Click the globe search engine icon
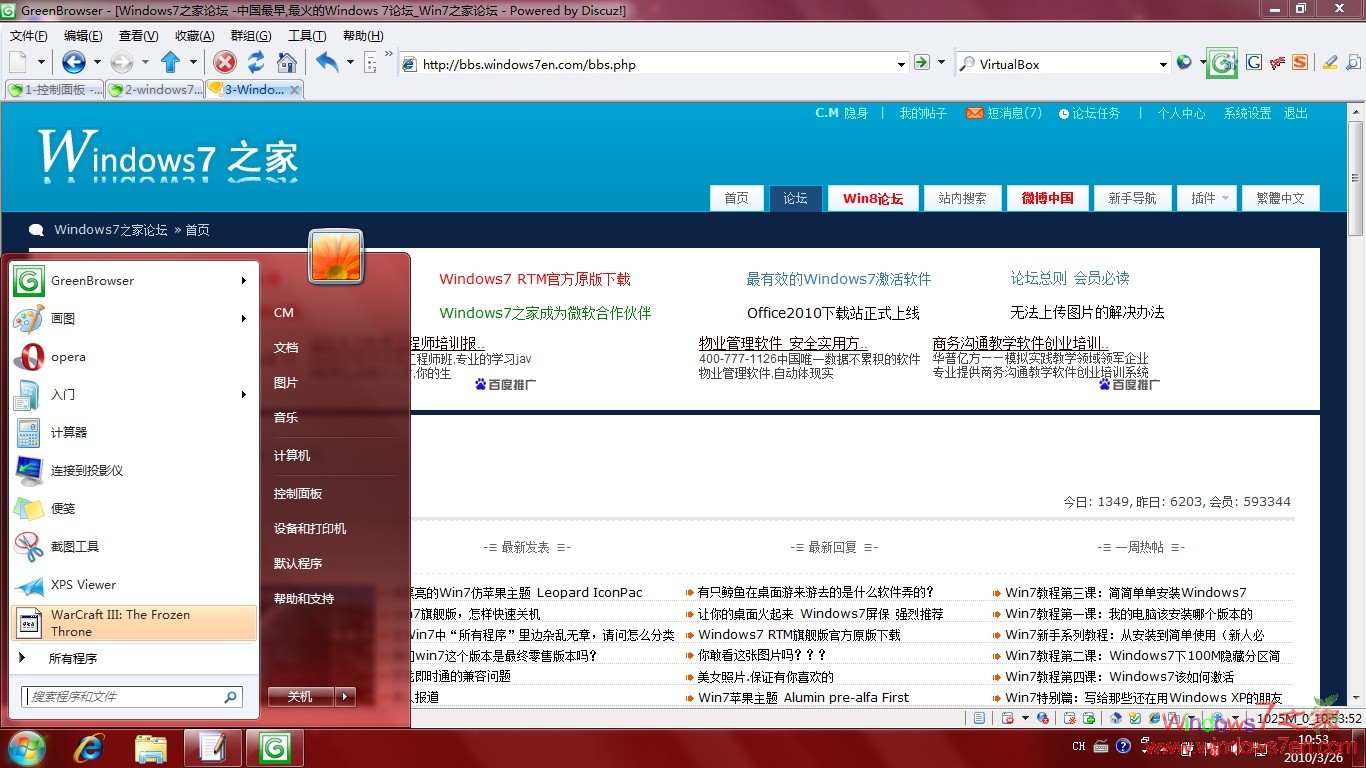This screenshot has height=768, width=1366. pyautogui.click(x=1184, y=63)
